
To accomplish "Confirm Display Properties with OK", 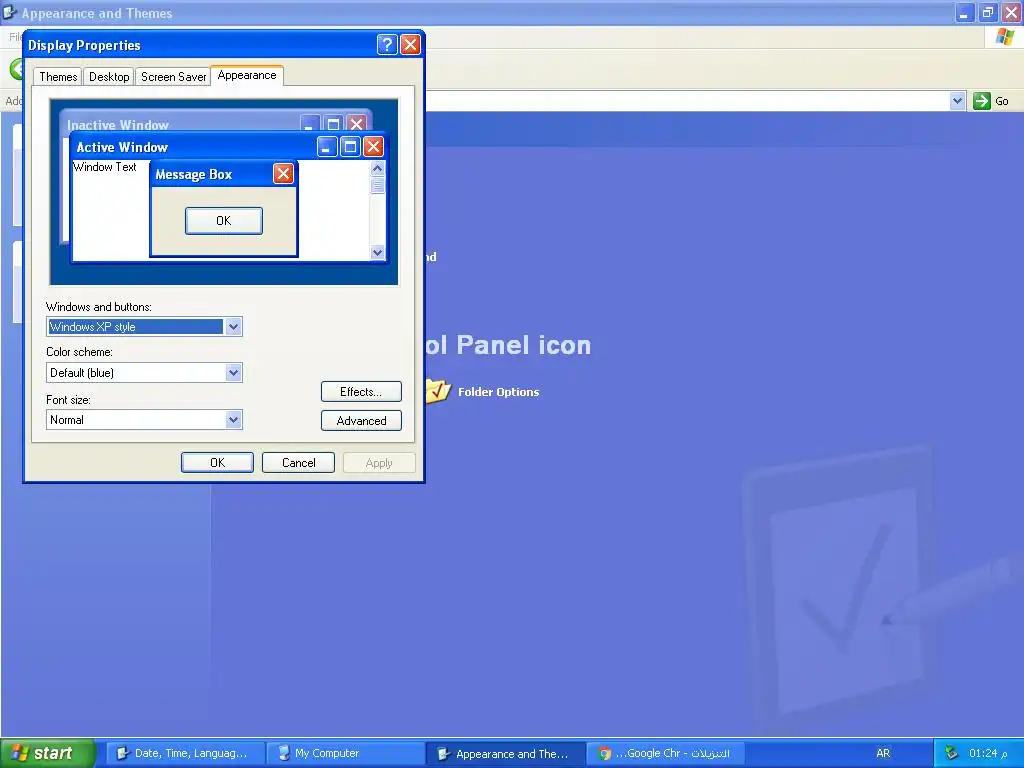I will [217, 462].
